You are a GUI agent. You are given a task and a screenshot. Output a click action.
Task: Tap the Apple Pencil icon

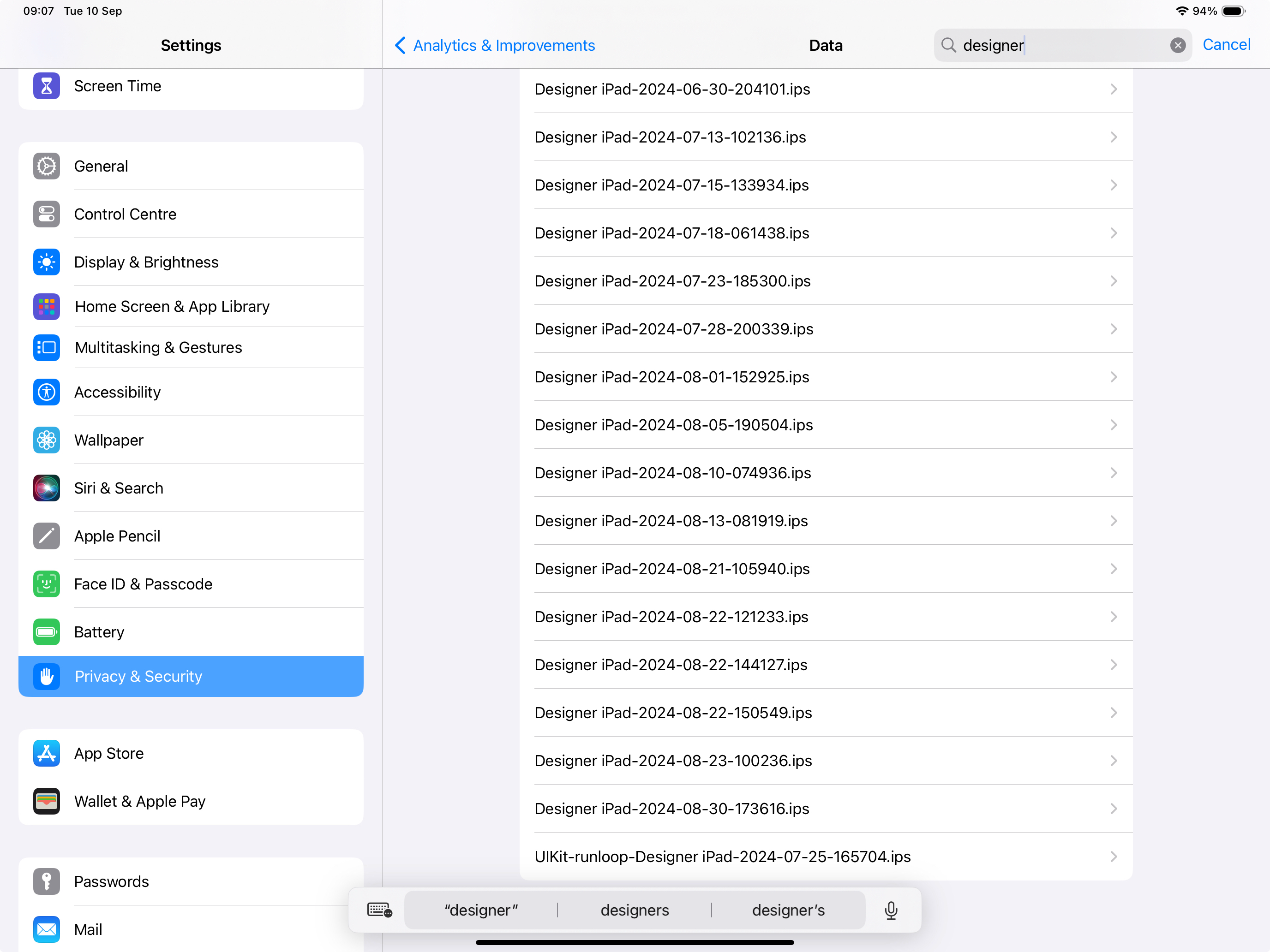pyautogui.click(x=47, y=536)
